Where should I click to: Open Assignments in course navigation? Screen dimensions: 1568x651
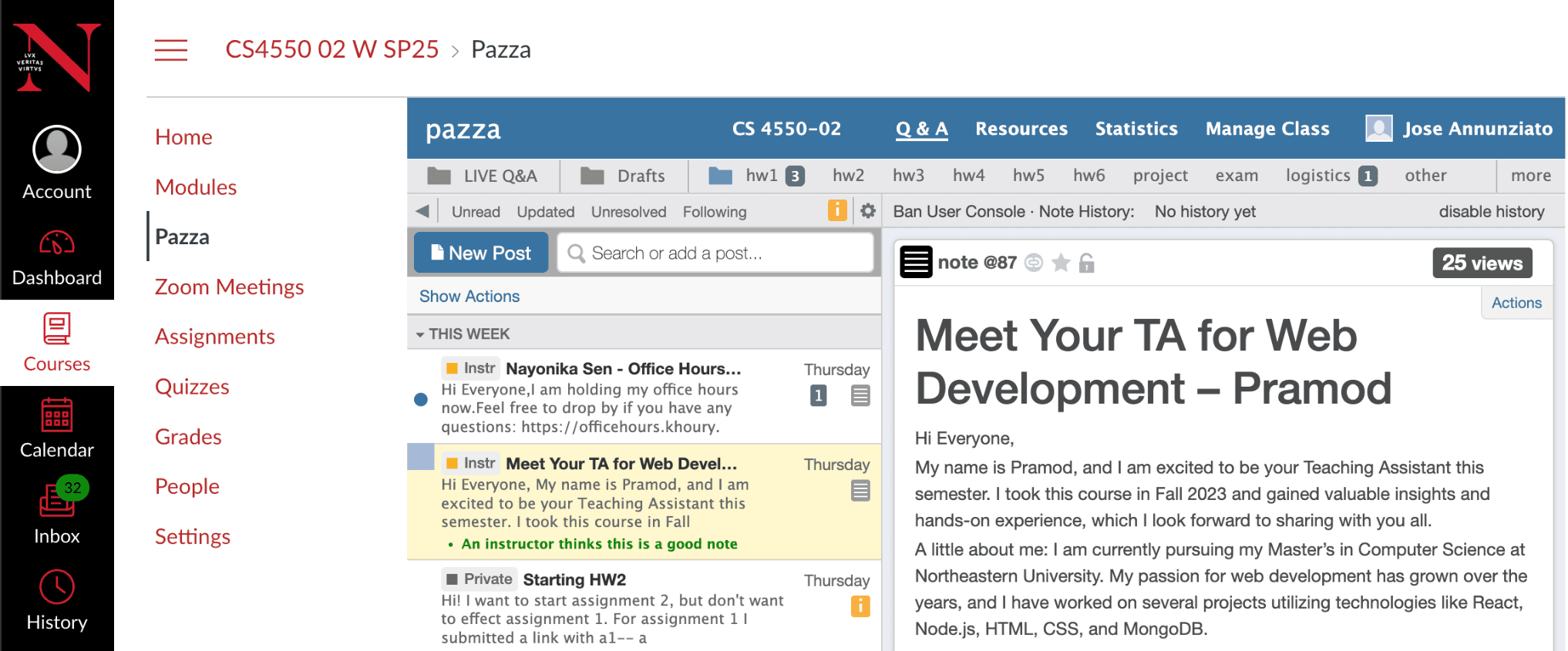tap(215, 337)
